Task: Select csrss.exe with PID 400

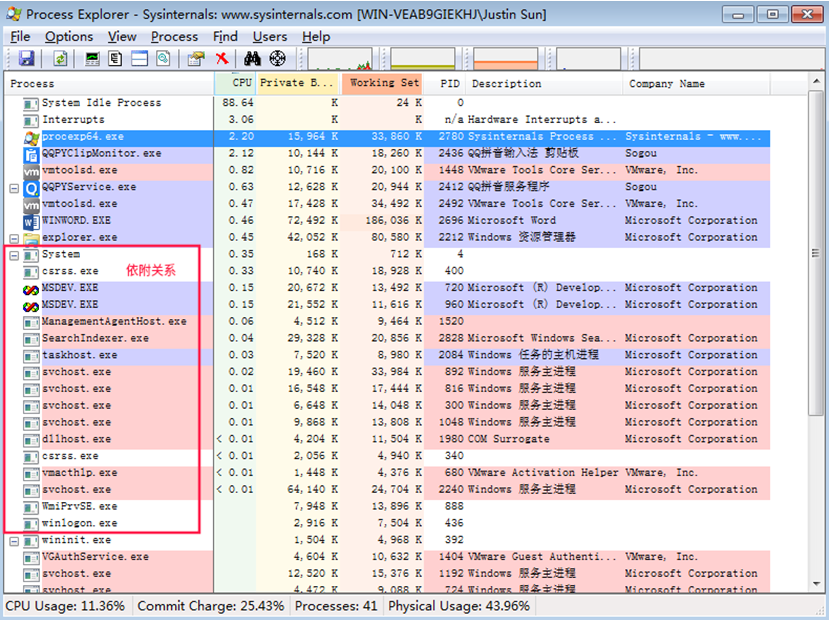Action: pyautogui.click(x=387, y=271)
